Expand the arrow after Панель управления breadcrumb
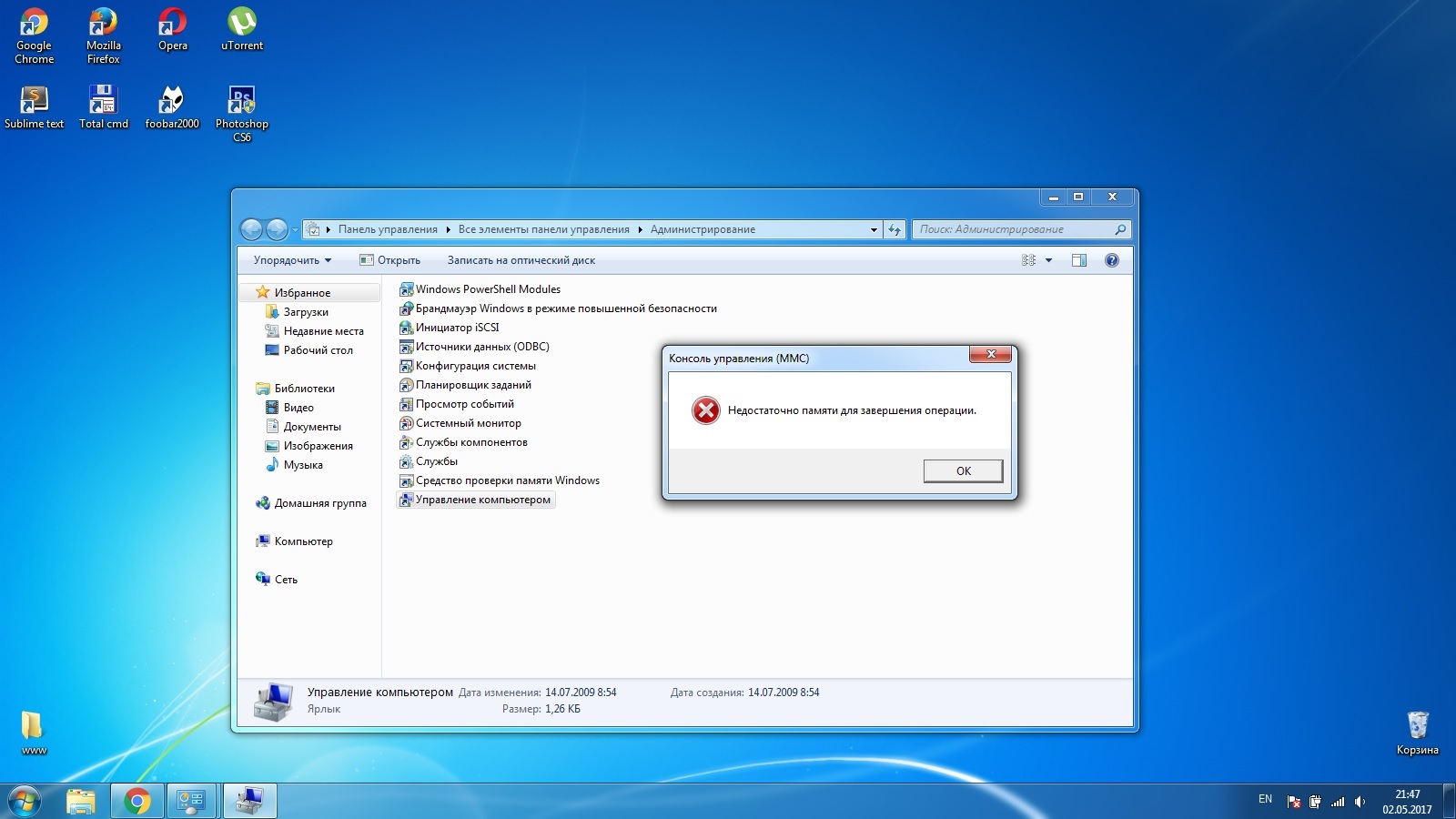 (449, 229)
